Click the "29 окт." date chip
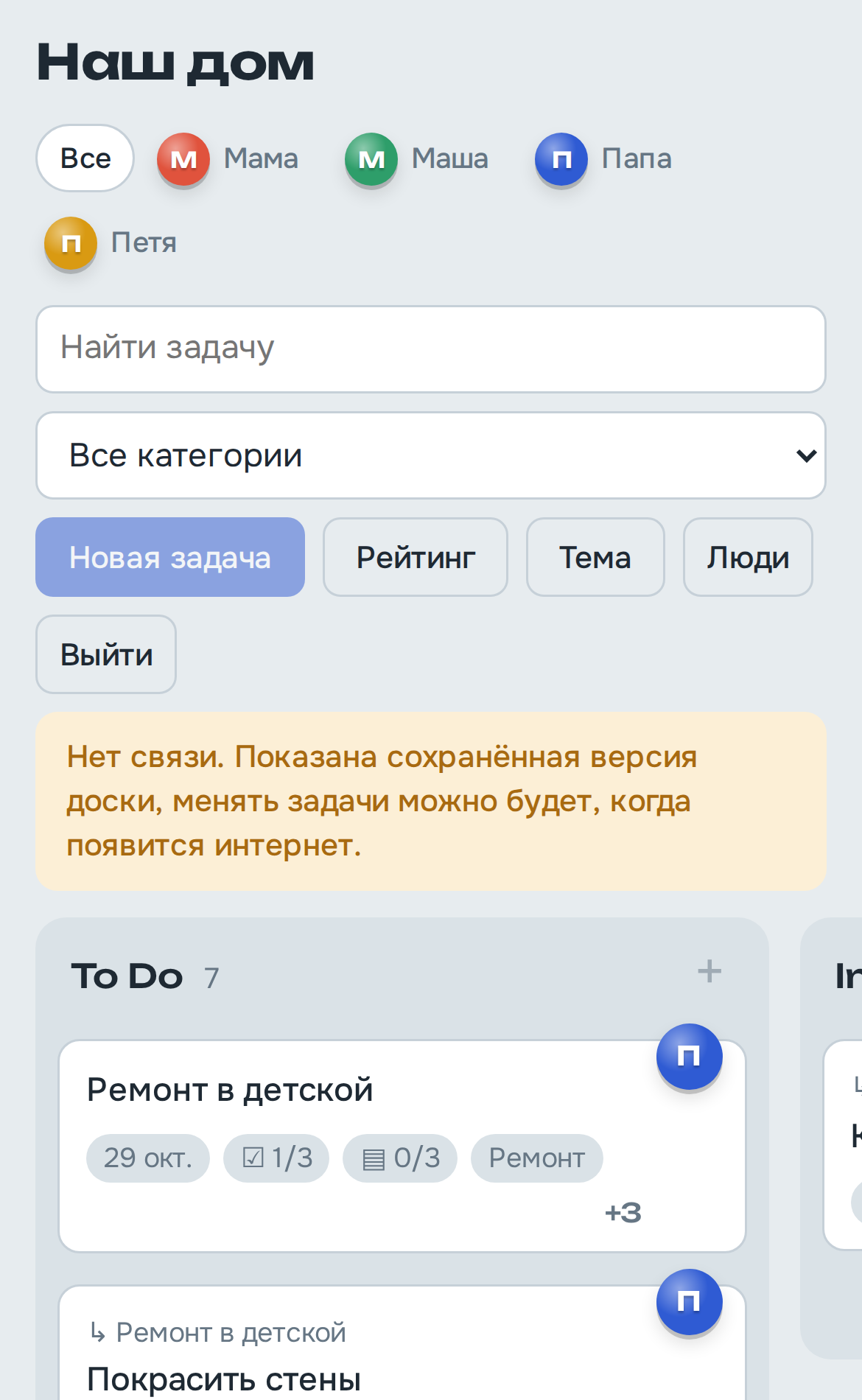This screenshot has height=1400, width=862. pyautogui.click(x=148, y=1158)
